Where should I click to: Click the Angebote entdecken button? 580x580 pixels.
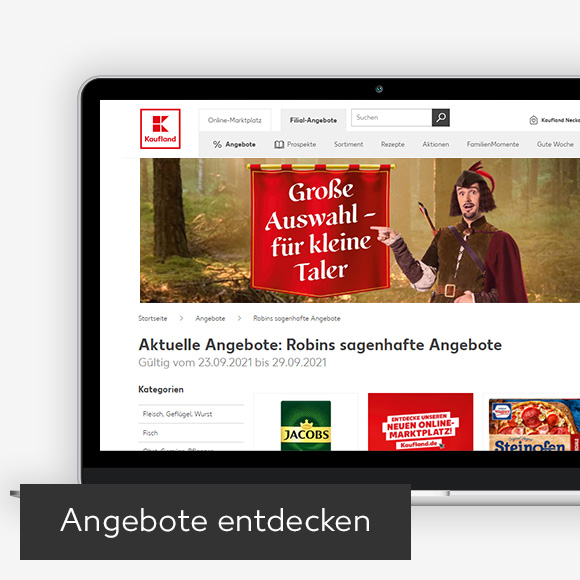(x=215, y=522)
